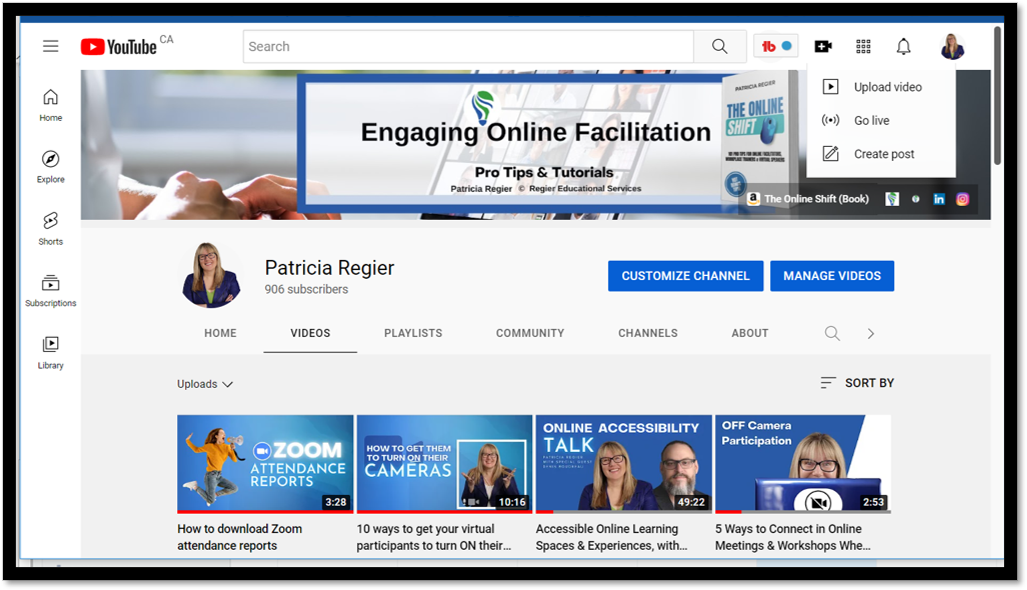1027x590 pixels.
Task: Open the TubeBuddy extension icon
Action: [x=775, y=46]
